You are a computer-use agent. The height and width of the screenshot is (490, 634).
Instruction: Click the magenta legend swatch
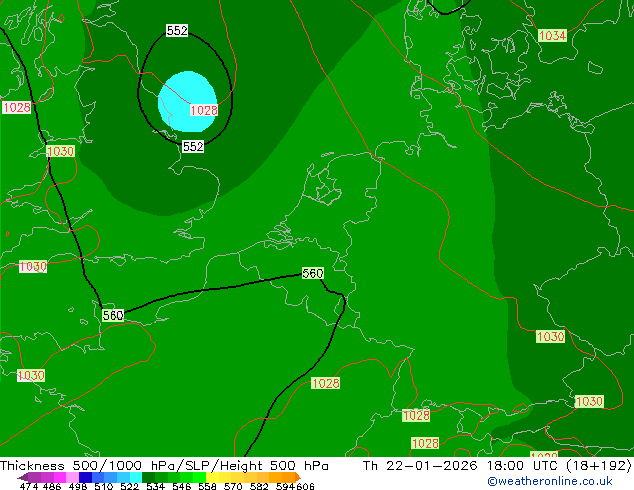pyautogui.click(x=60, y=477)
